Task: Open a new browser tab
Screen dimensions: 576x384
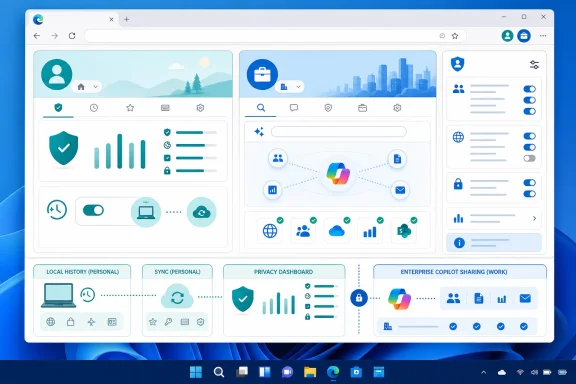Action: 126,19
